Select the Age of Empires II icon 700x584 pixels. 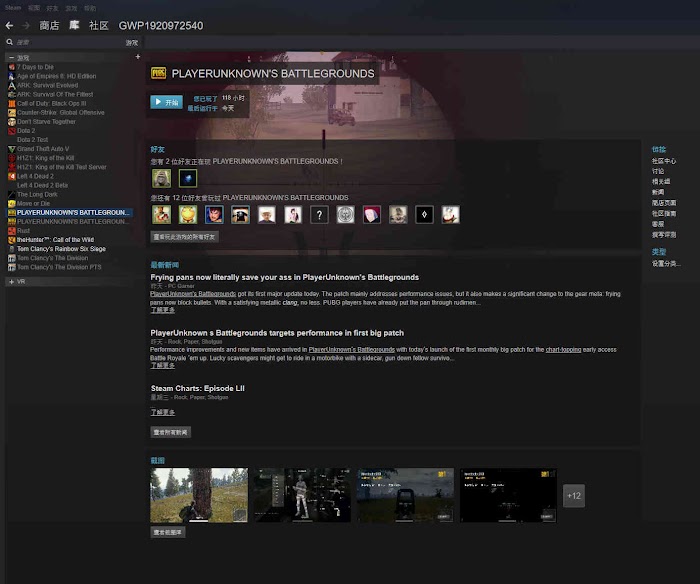click(12, 76)
